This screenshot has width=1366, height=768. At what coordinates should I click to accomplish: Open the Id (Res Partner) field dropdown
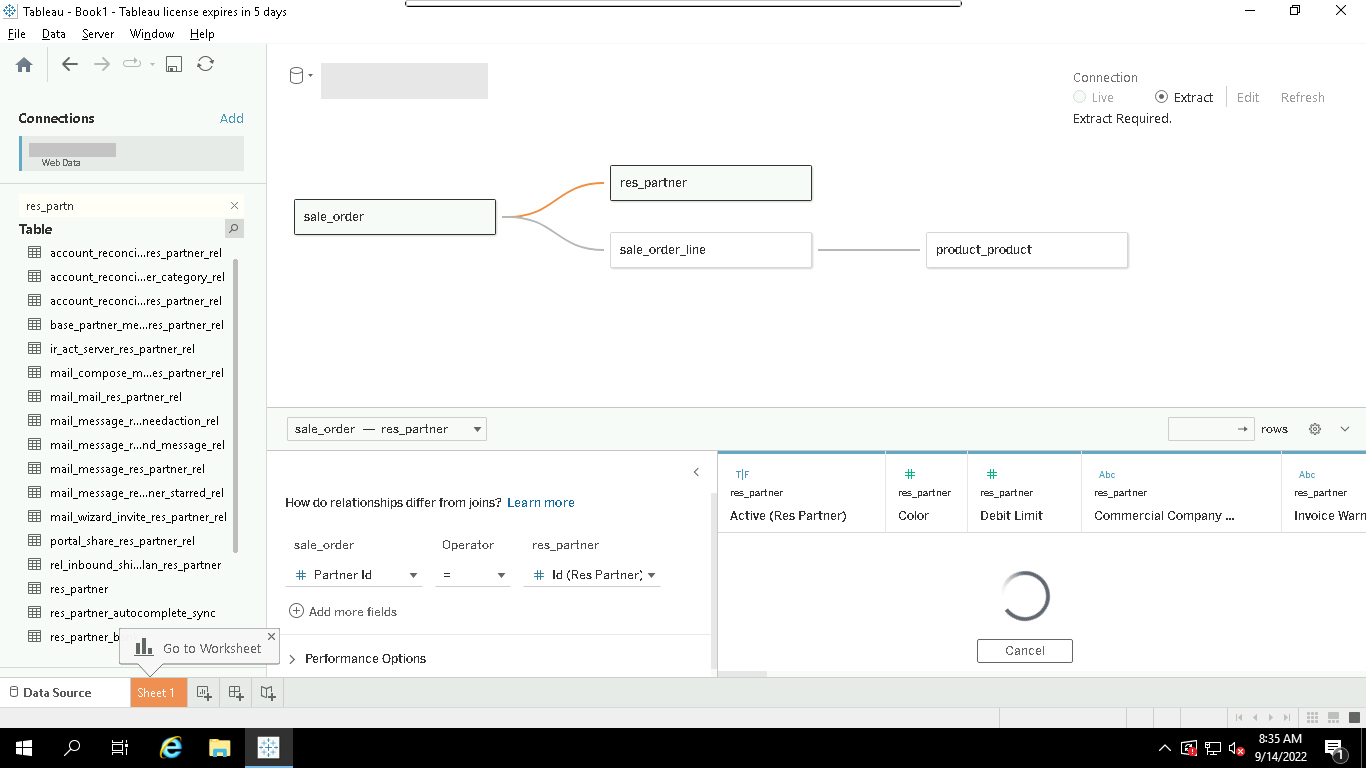click(x=592, y=575)
